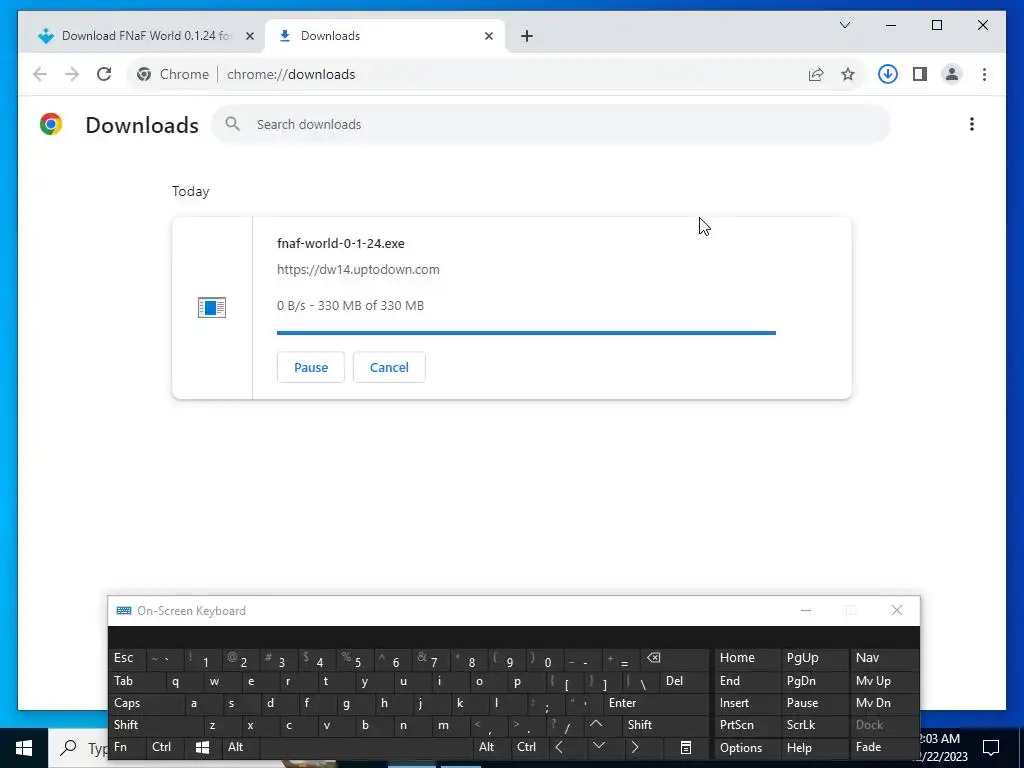Image resolution: width=1024 pixels, height=768 pixels.
Task: Tap PrtScn on the On-Screen Keyboard
Action: tap(746, 725)
